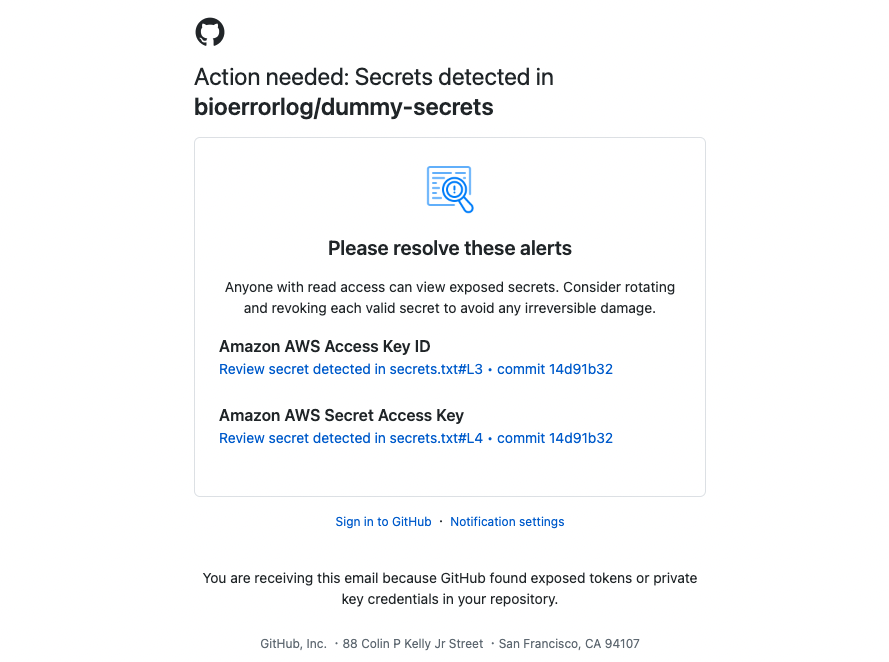Click the paragraph about rotating and revoking secrets
This screenshot has height=662, width=889.
coord(450,298)
